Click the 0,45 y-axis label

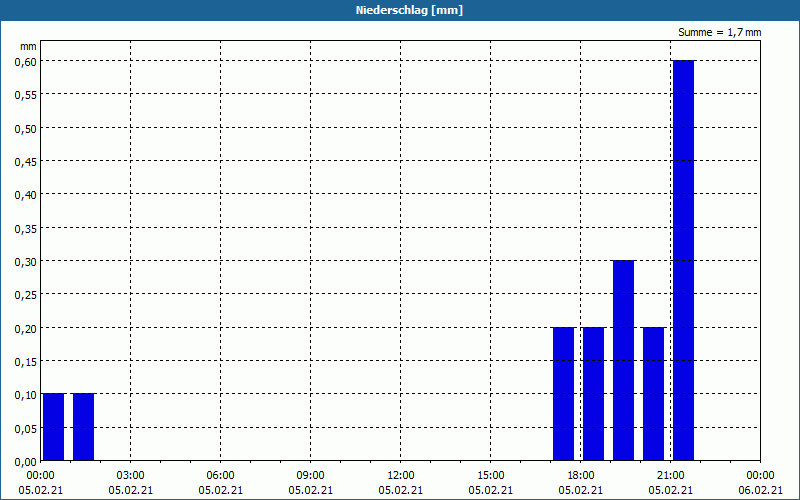pos(26,161)
